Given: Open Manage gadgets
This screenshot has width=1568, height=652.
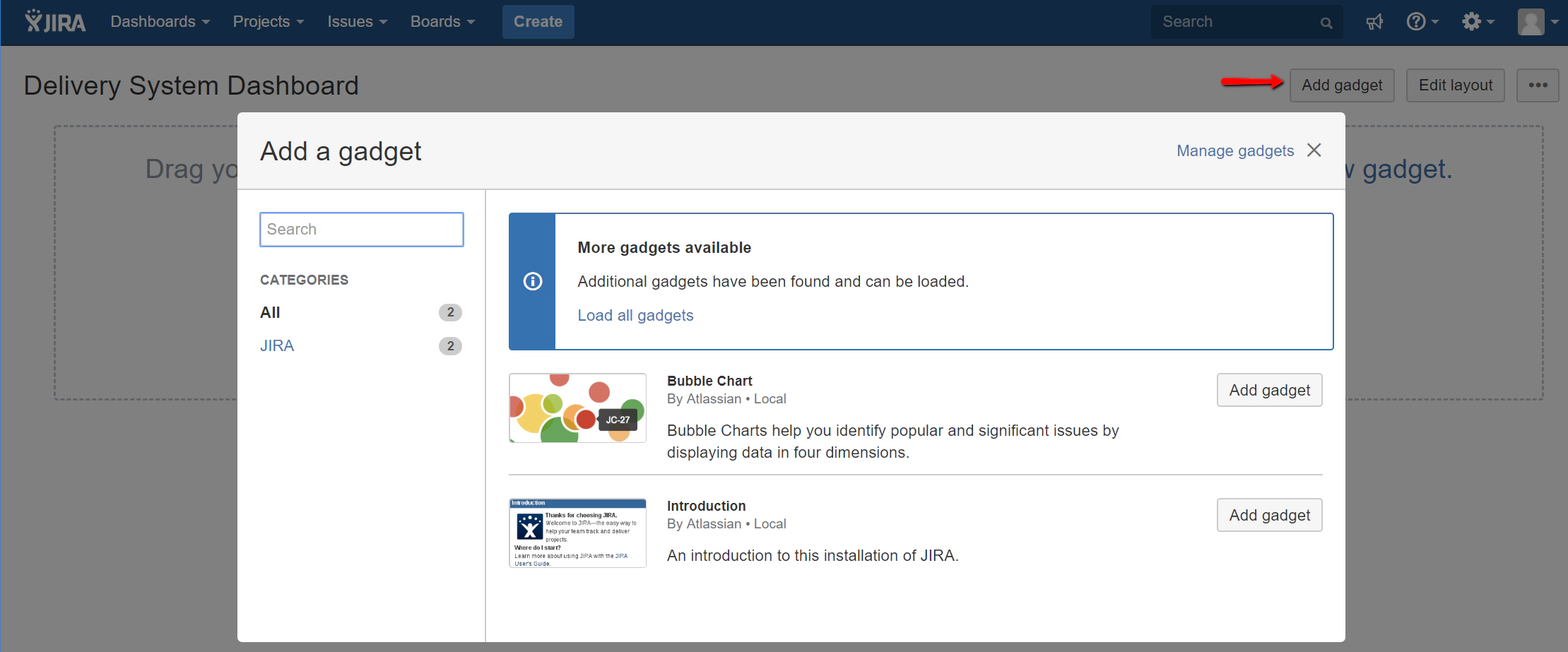Looking at the screenshot, I should (1235, 150).
